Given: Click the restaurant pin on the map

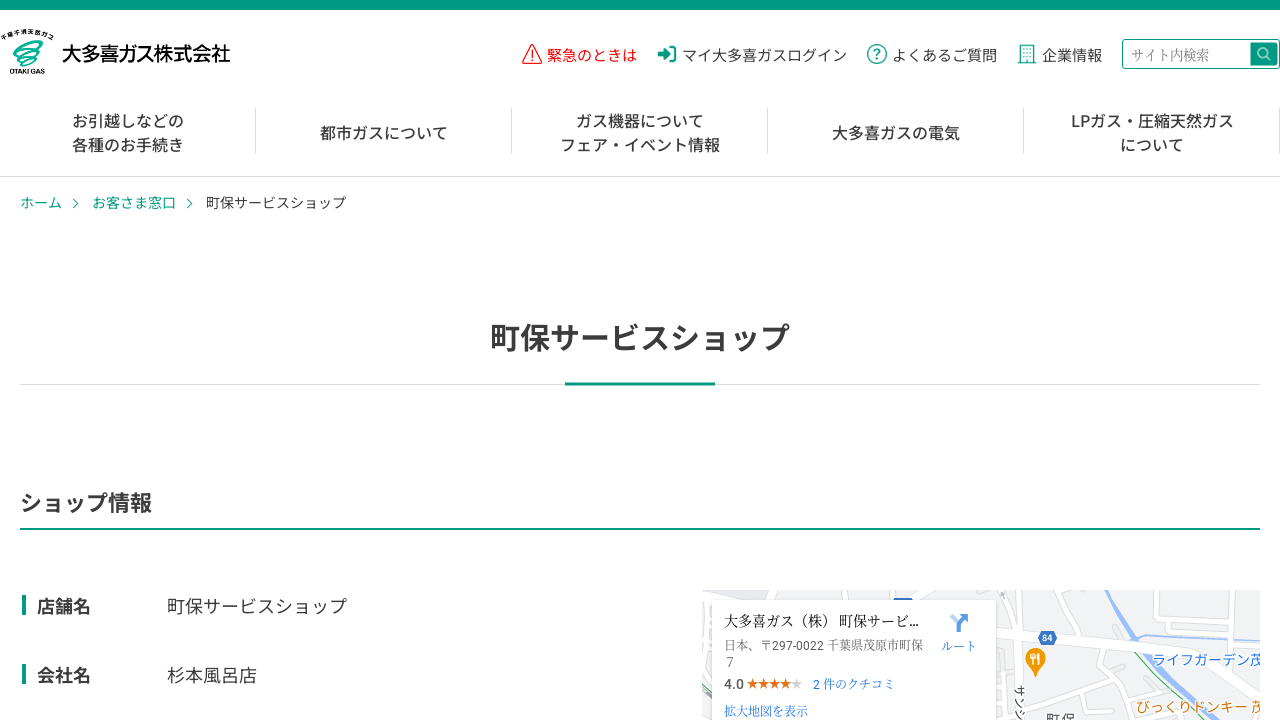Looking at the screenshot, I should 1035,660.
